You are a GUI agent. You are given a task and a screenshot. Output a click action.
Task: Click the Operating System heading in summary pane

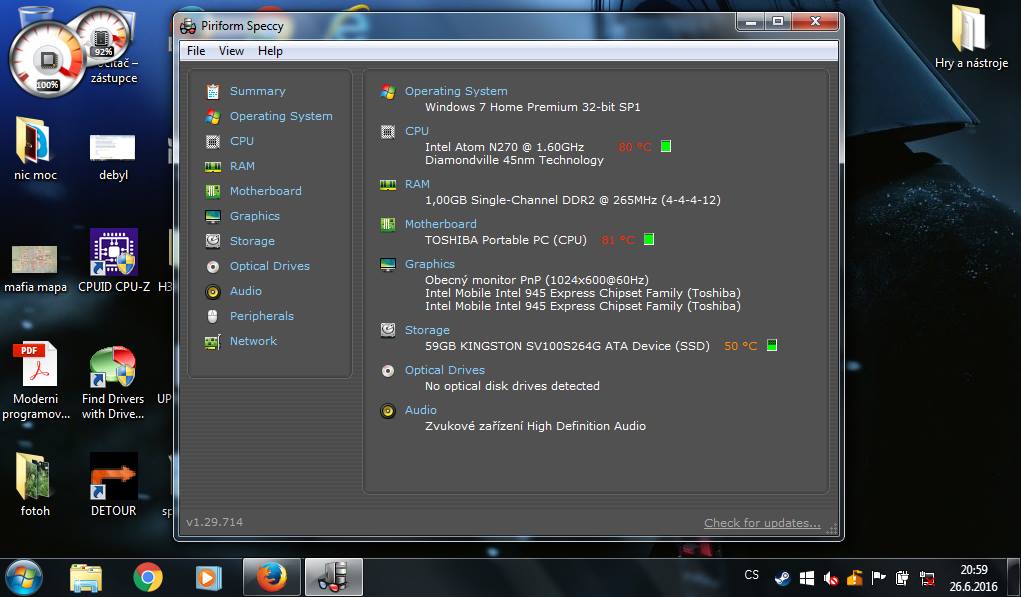pos(456,91)
